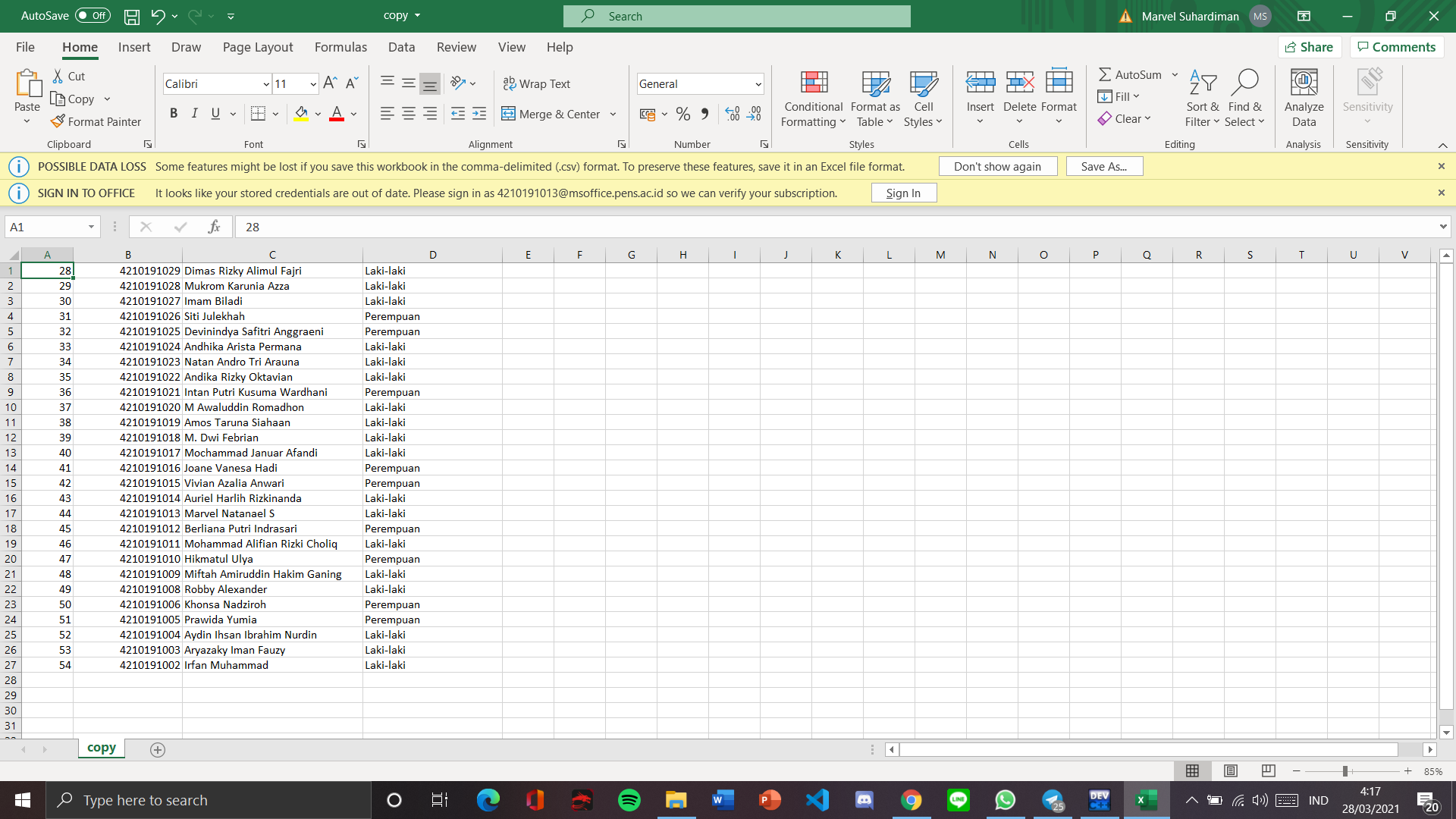Click the Sign In button

tap(903, 193)
